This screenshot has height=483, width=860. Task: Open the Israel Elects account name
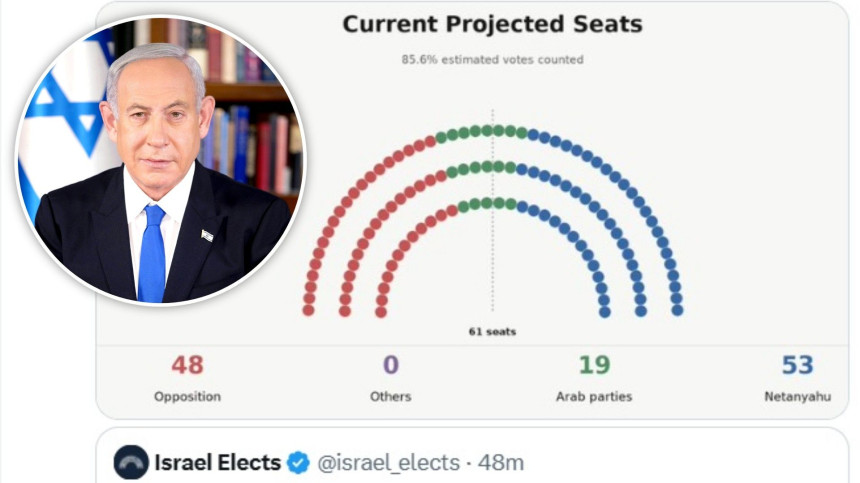click(x=218, y=463)
